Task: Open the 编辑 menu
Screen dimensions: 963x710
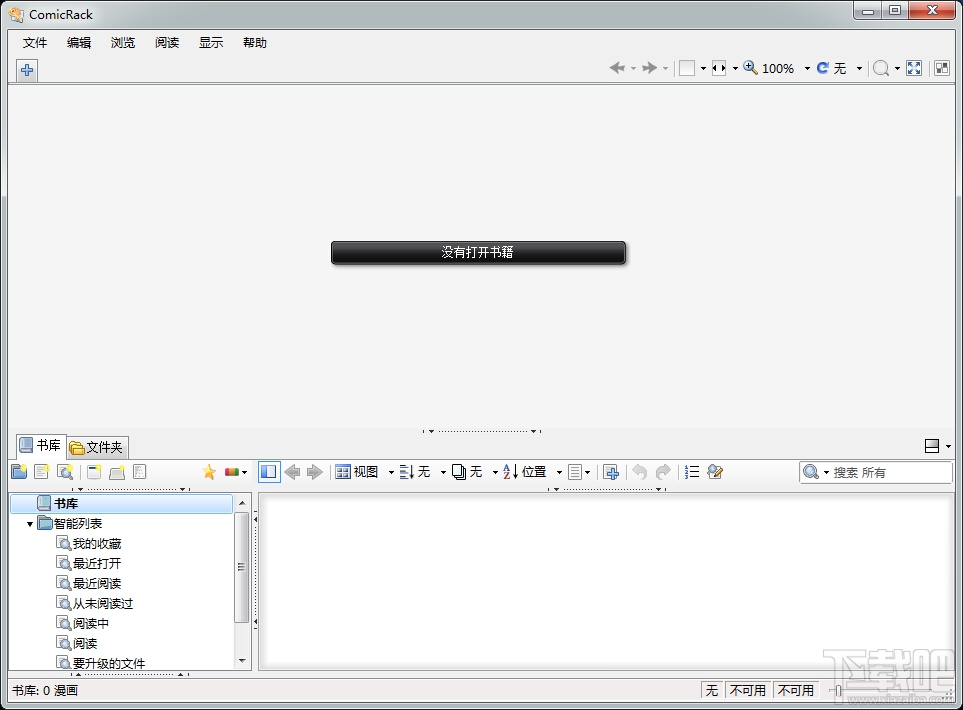Action: pos(79,42)
